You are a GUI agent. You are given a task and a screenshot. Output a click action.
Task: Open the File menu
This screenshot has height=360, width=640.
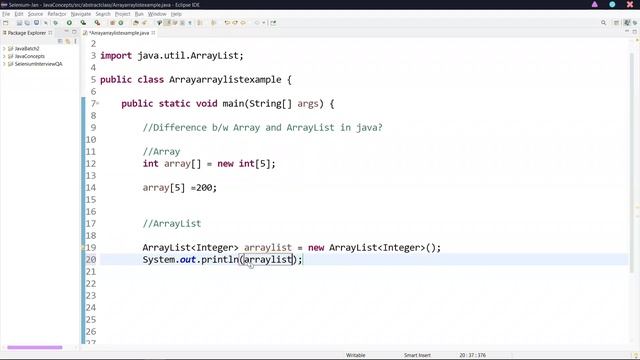[x=6, y=14]
